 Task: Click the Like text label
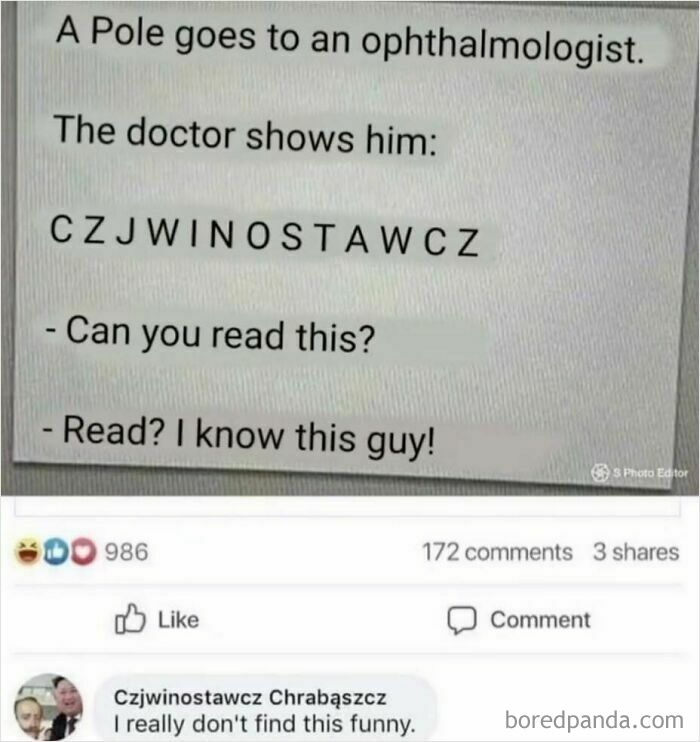click(178, 620)
